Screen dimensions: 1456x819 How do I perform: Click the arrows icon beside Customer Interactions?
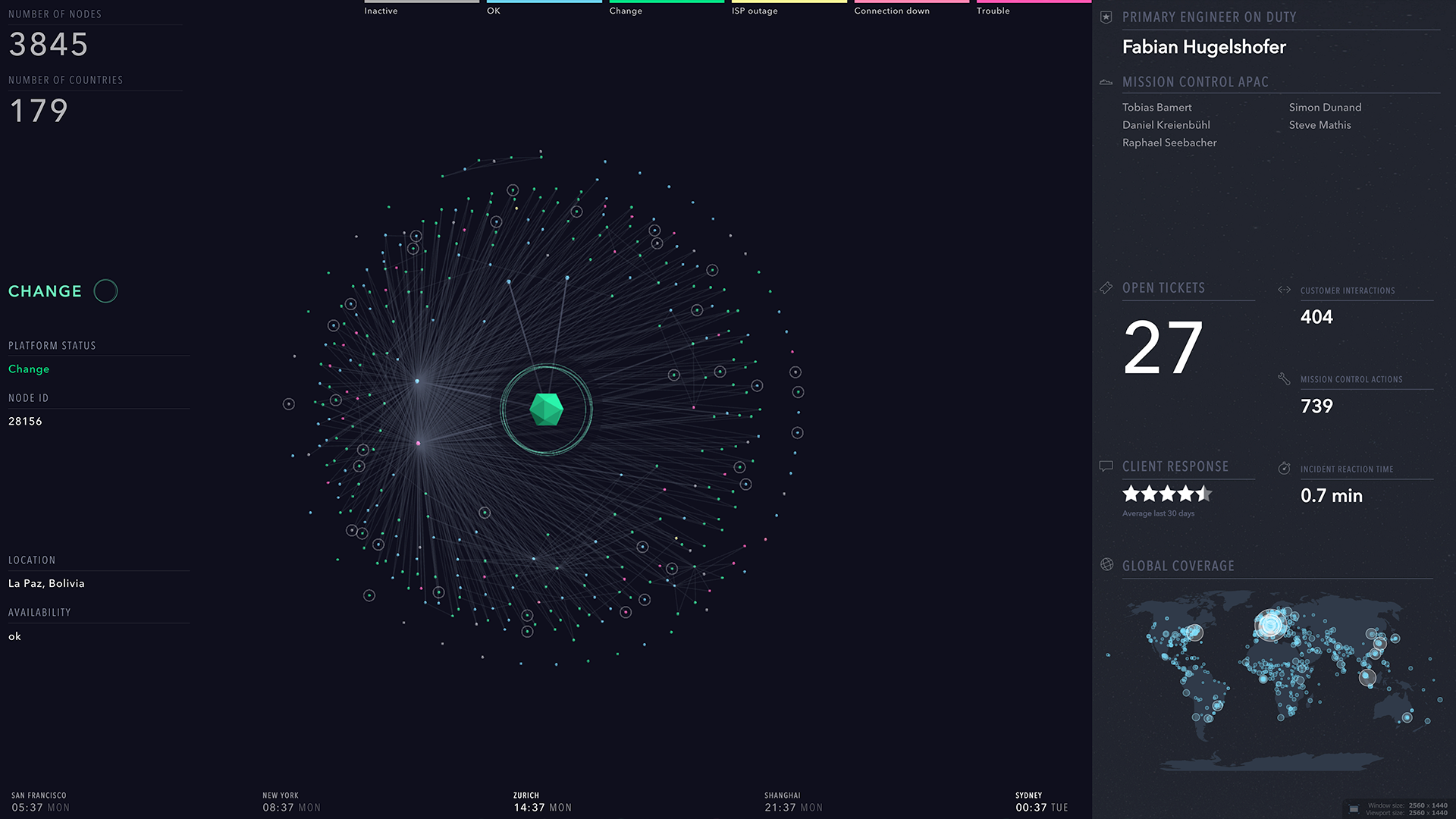pyautogui.click(x=1284, y=290)
